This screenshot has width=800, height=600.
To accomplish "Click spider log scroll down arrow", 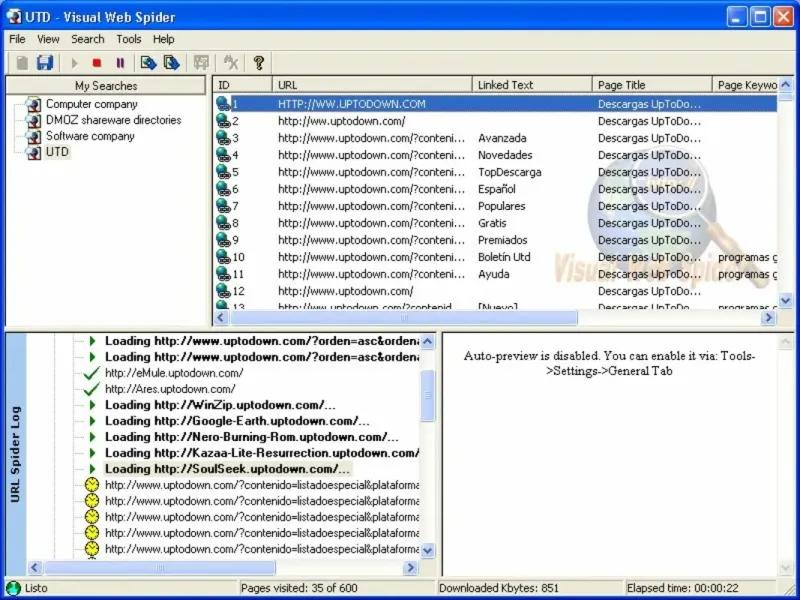I will tap(428, 550).
